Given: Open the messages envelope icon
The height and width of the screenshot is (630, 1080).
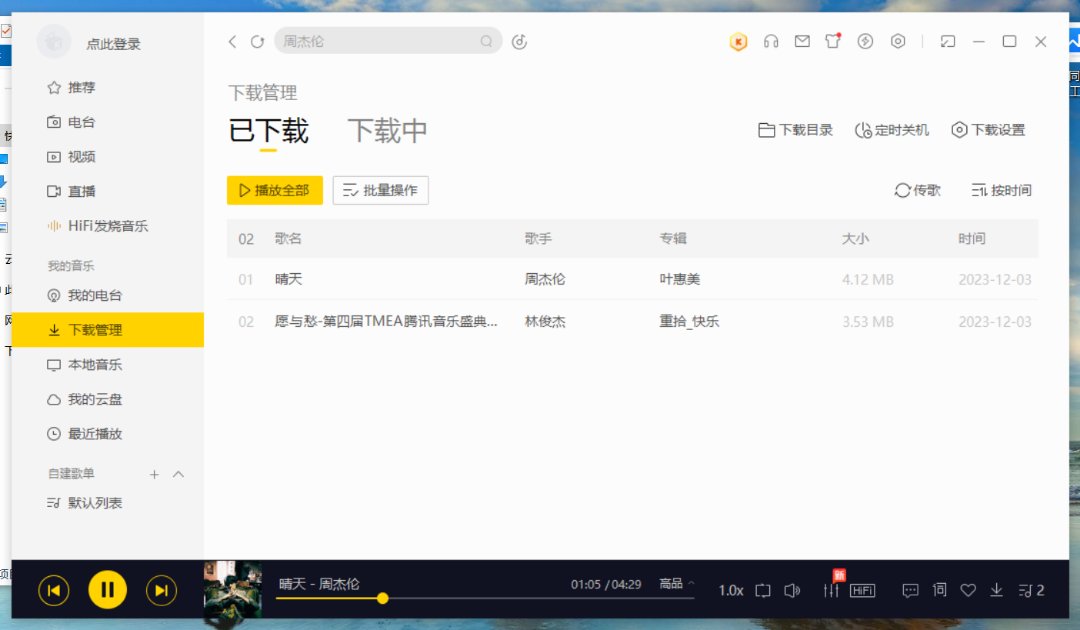Looking at the screenshot, I should (802, 41).
